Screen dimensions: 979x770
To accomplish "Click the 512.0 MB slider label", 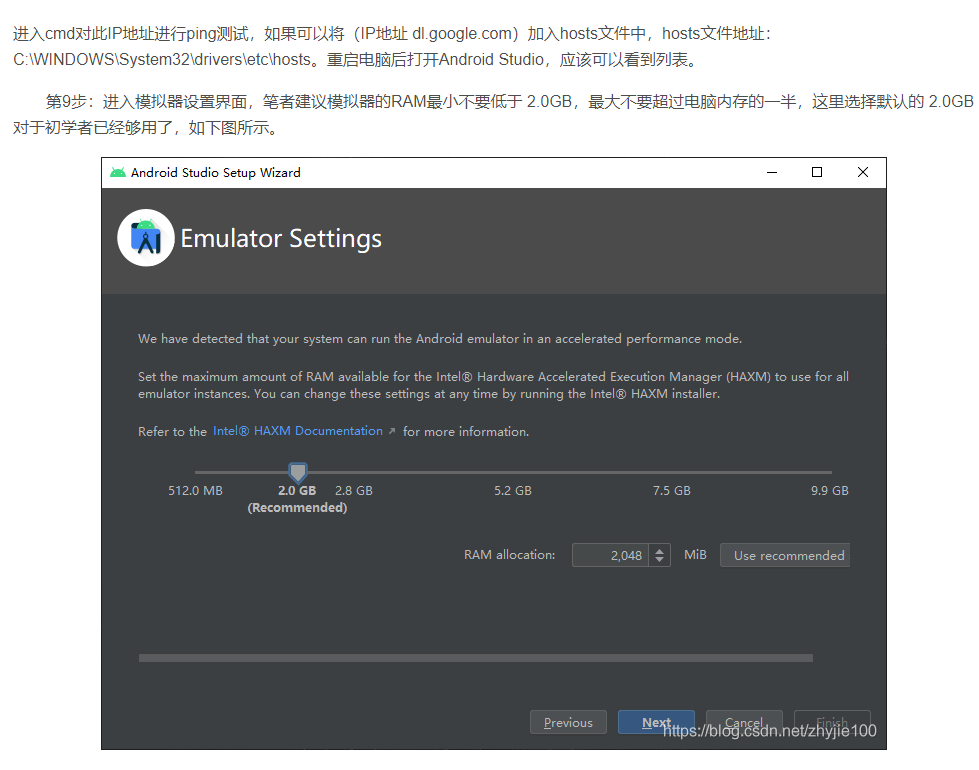I will pyautogui.click(x=195, y=491).
